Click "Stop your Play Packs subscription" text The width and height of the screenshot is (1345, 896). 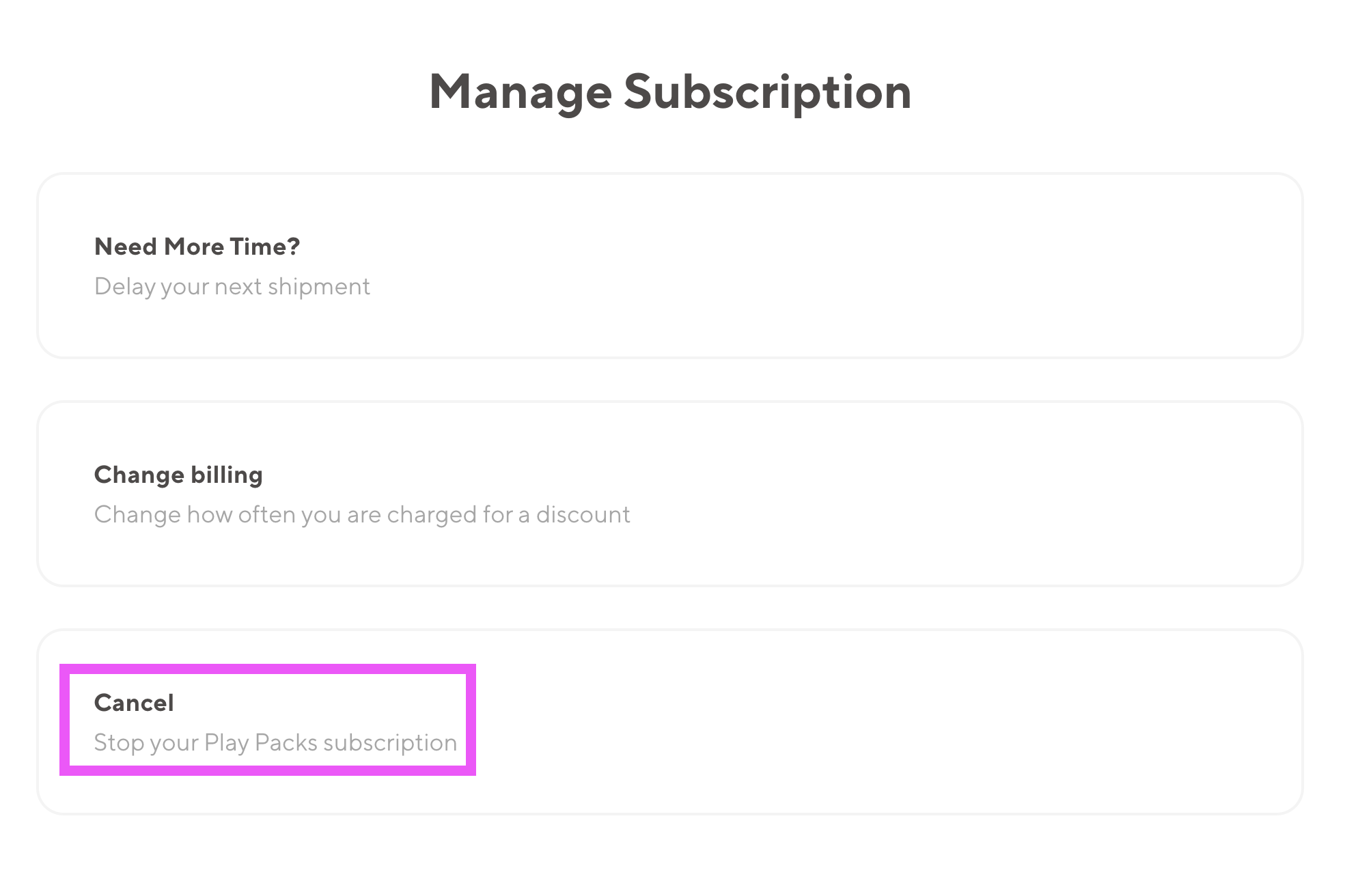275,743
